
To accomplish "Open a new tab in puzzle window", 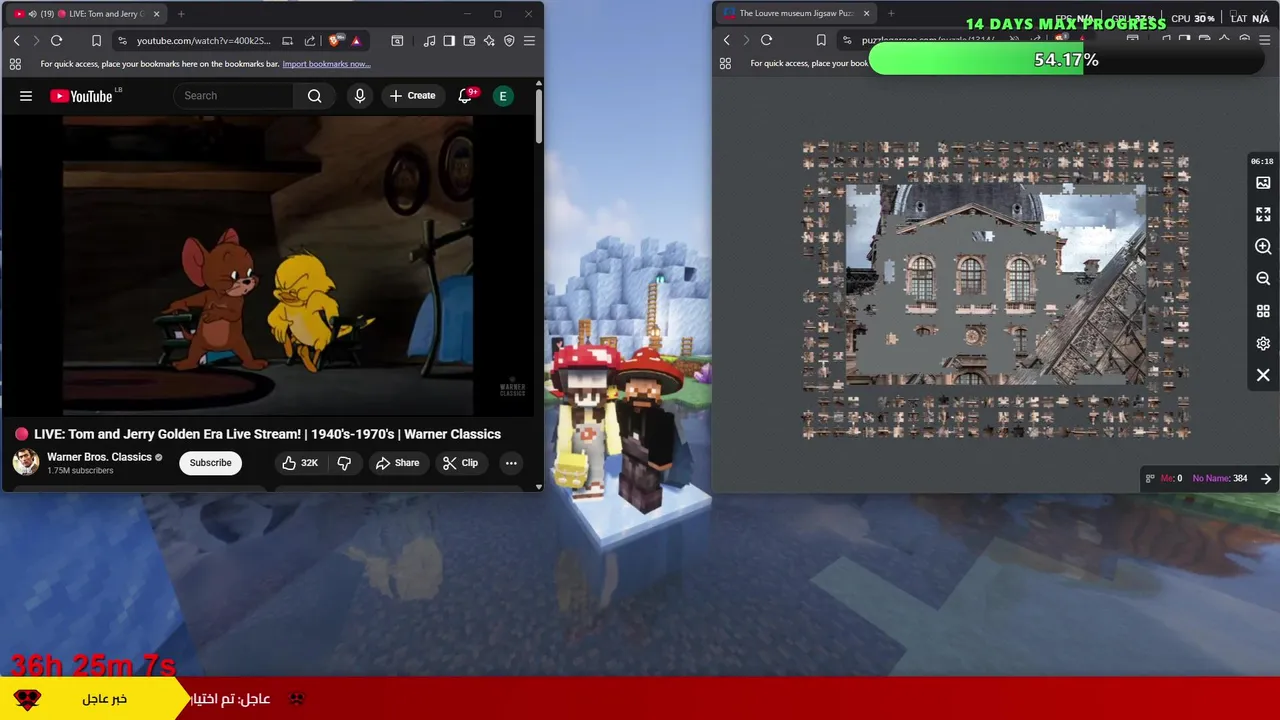I will click(891, 14).
